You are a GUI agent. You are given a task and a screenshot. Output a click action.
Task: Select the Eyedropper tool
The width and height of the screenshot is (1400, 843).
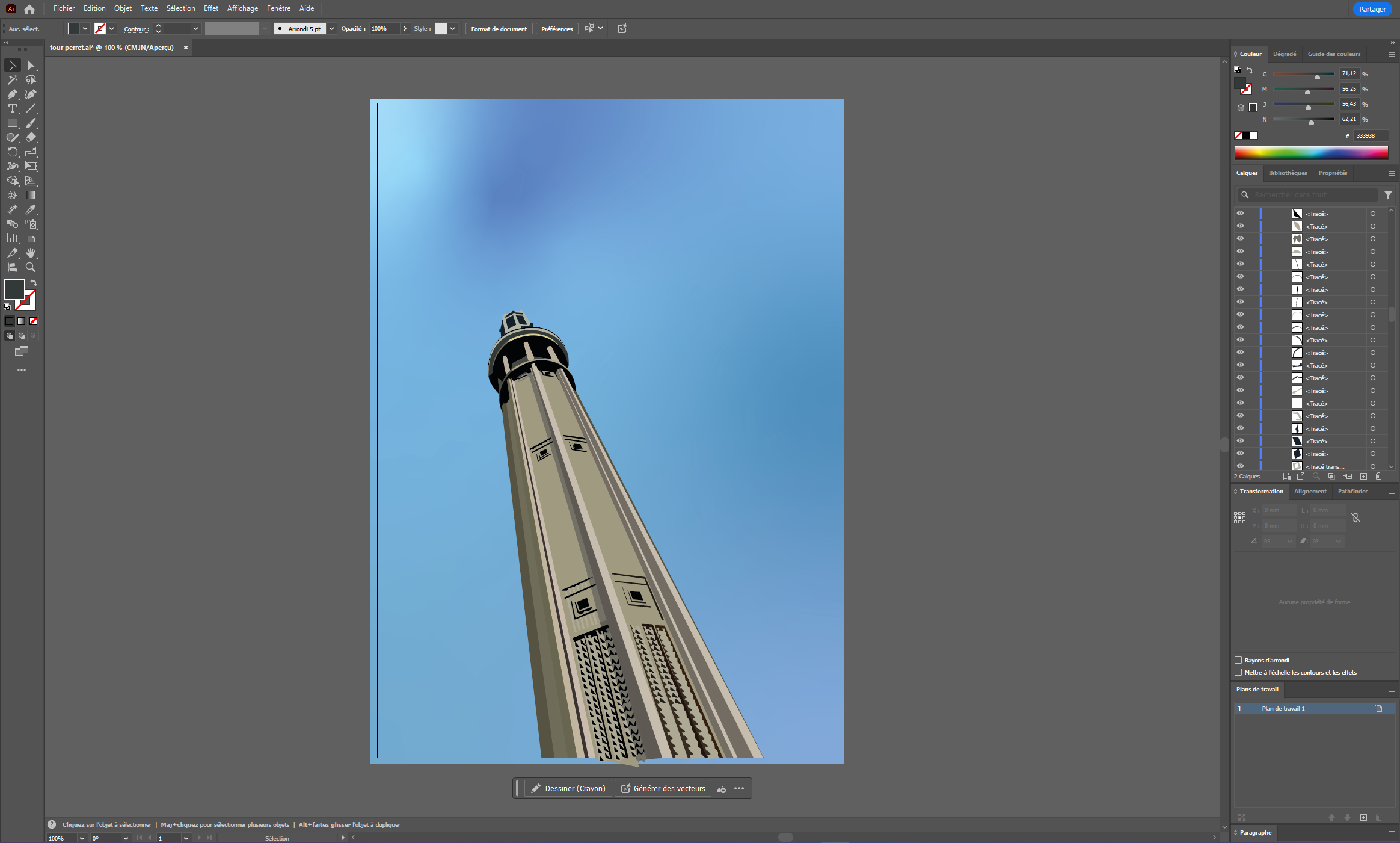[x=31, y=210]
